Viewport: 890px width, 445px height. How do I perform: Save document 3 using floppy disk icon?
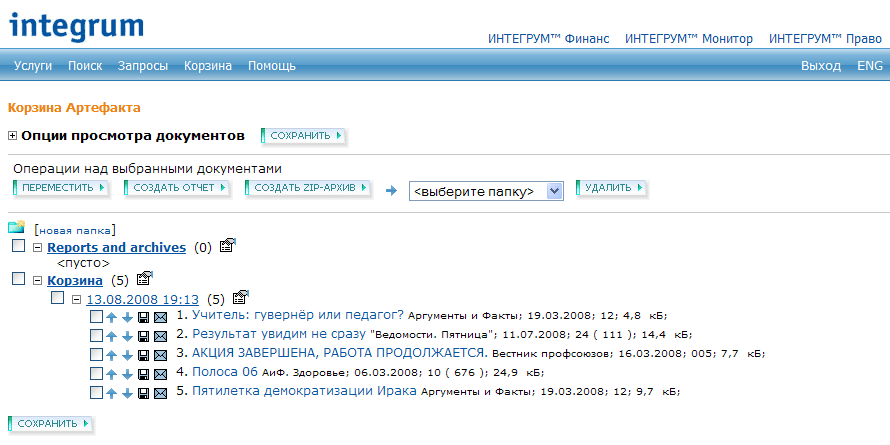pyautogui.click(x=143, y=355)
